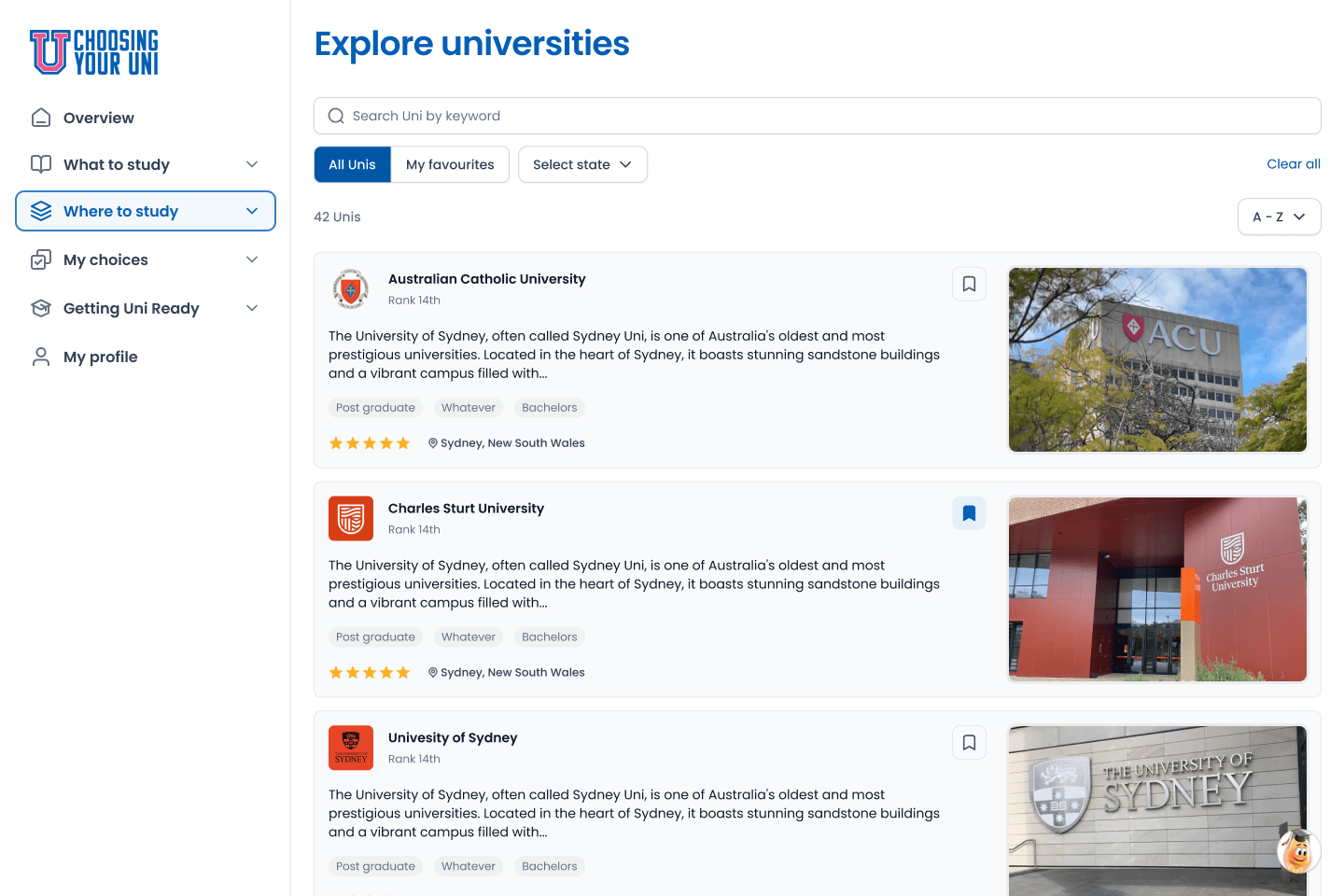
Task: Click the Choosing Your Uni logo
Action: click(x=94, y=51)
